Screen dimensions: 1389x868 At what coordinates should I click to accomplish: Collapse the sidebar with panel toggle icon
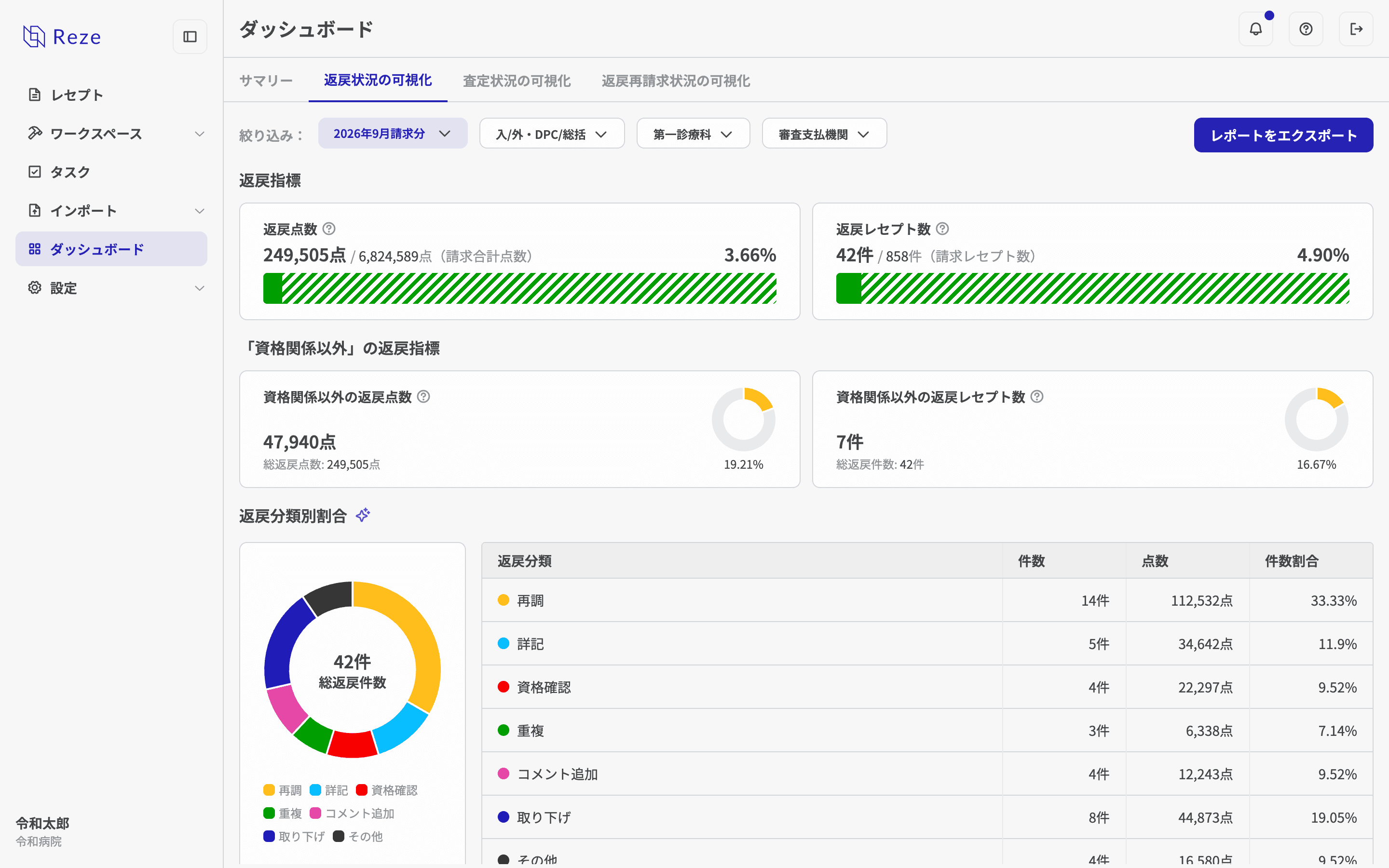click(190, 37)
